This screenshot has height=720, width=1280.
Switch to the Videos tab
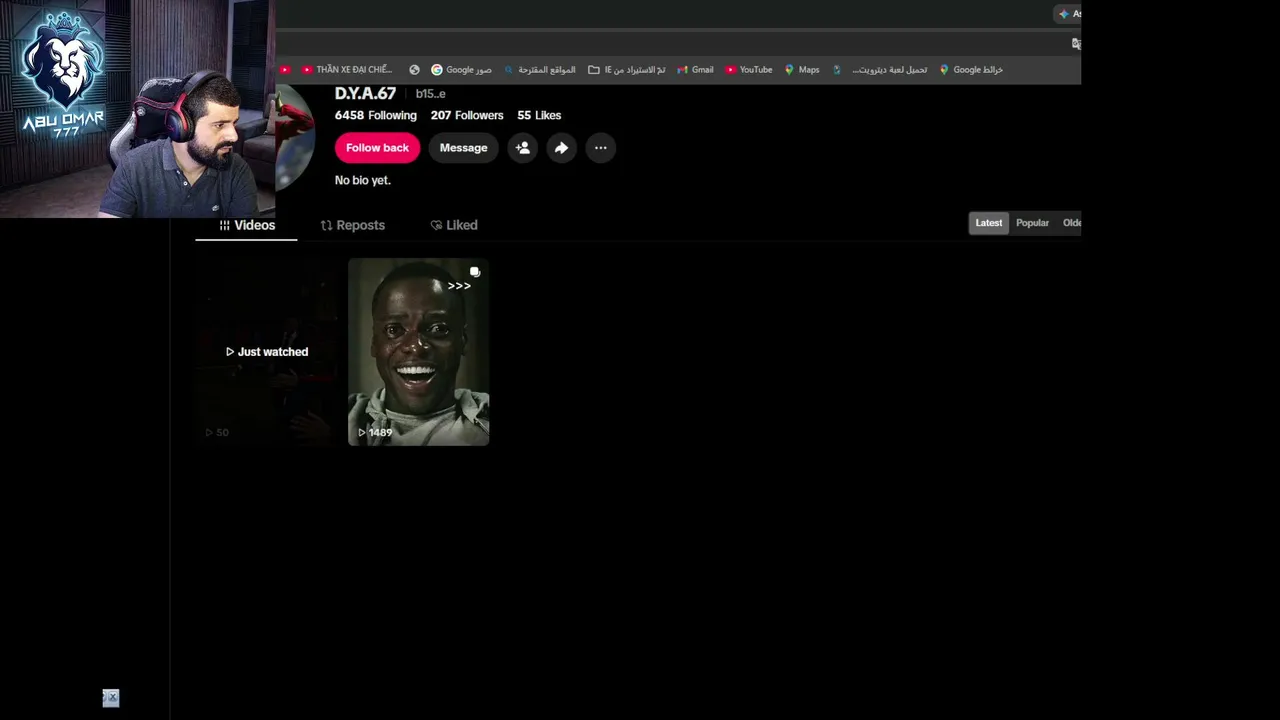pyautogui.click(x=247, y=225)
